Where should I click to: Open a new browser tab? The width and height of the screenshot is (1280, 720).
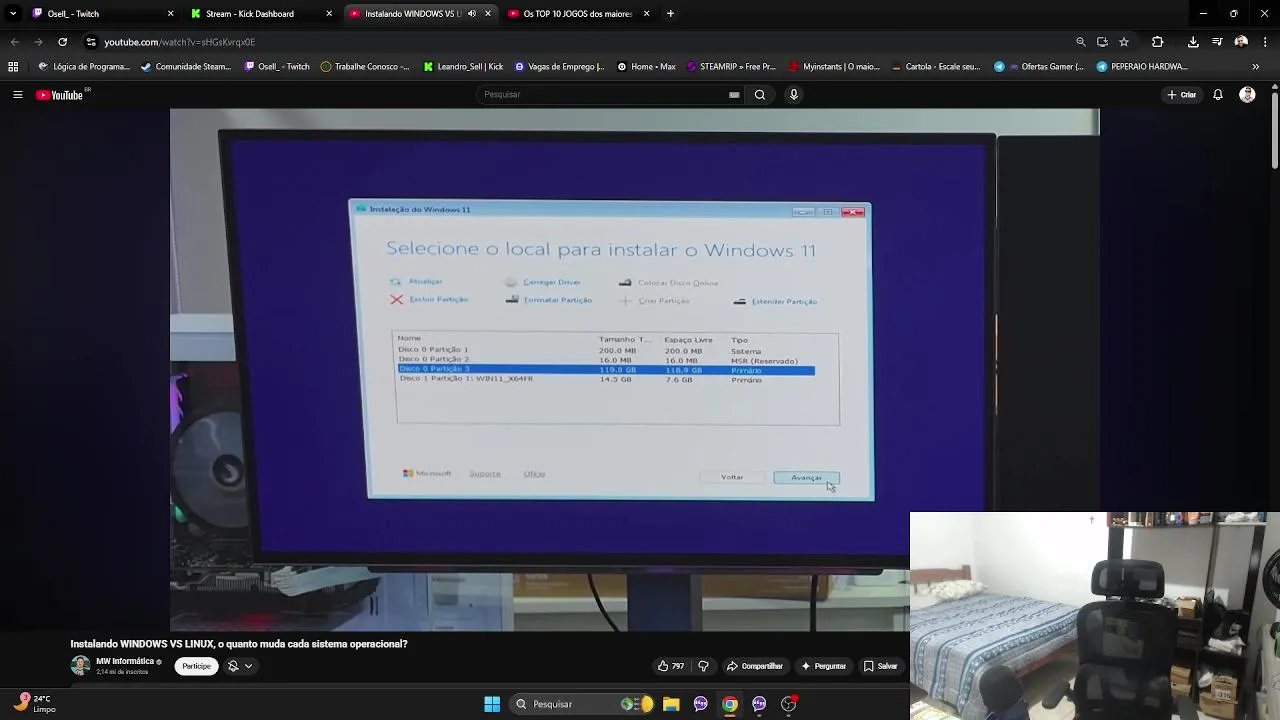point(670,14)
